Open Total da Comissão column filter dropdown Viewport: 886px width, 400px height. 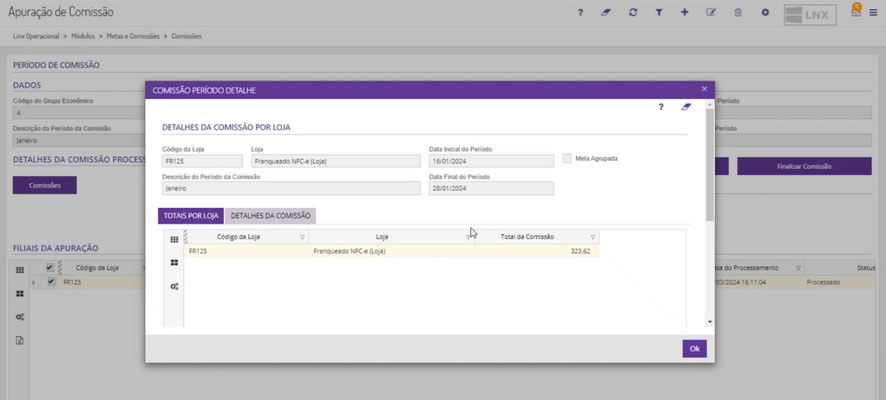click(593, 237)
